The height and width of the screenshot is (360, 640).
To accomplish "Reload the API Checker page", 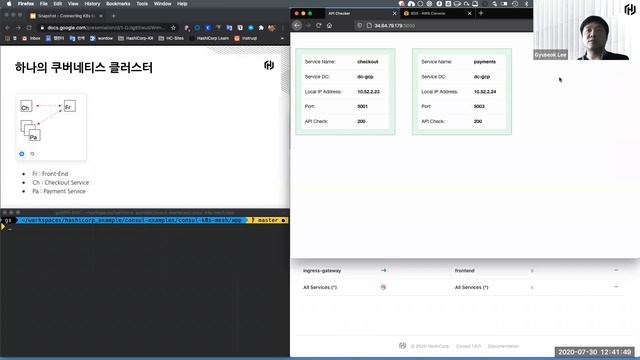I will [x=319, y=25].
